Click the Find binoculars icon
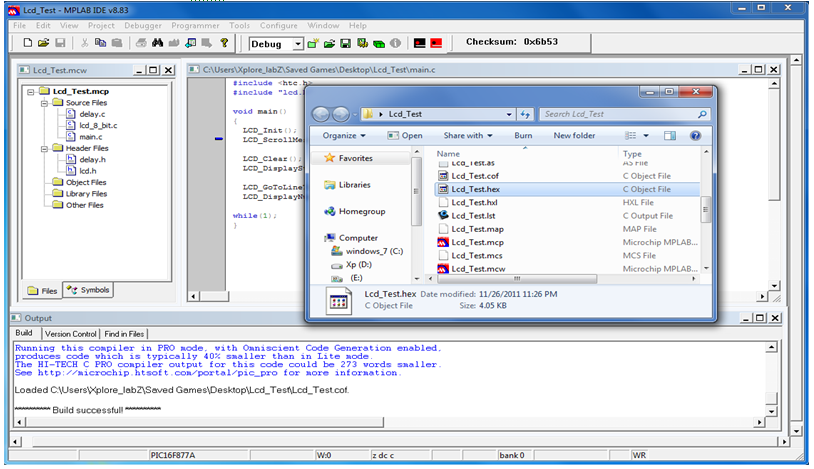814x469 pixels. pos(157,43)
